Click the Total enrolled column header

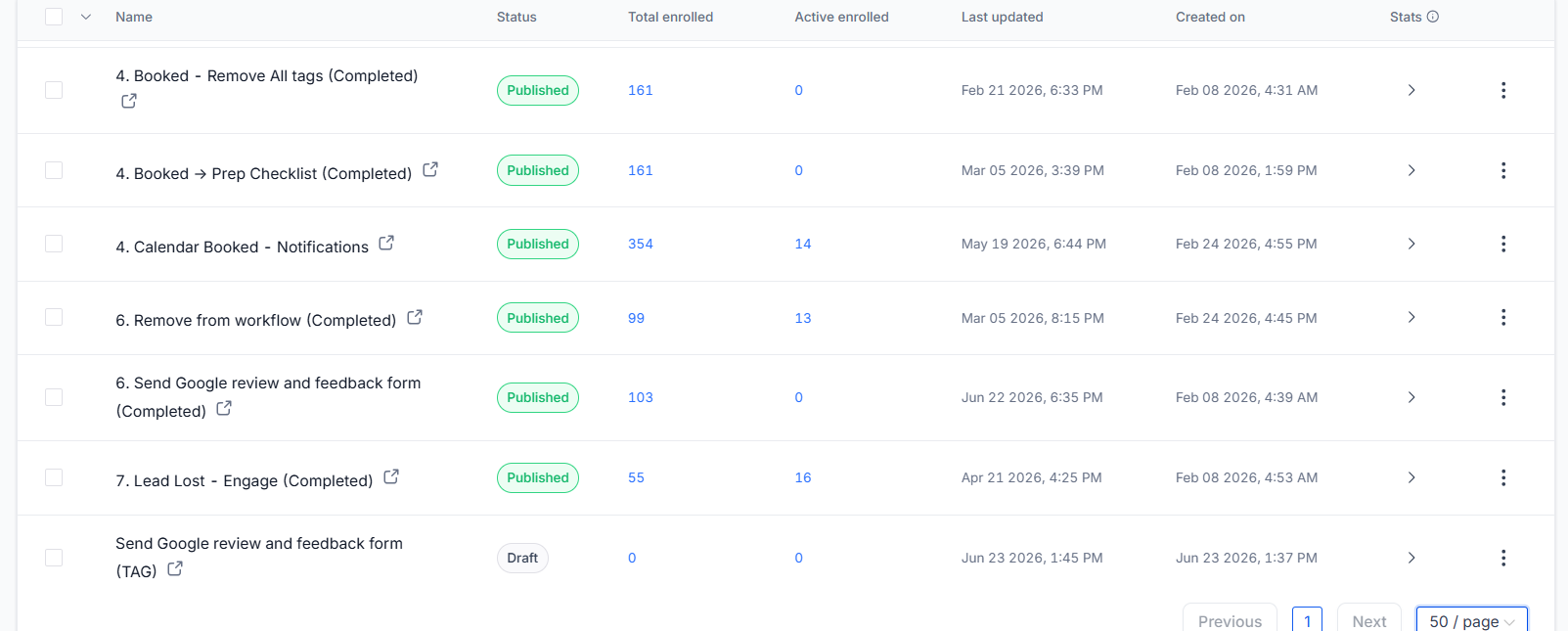pos(670,17)
